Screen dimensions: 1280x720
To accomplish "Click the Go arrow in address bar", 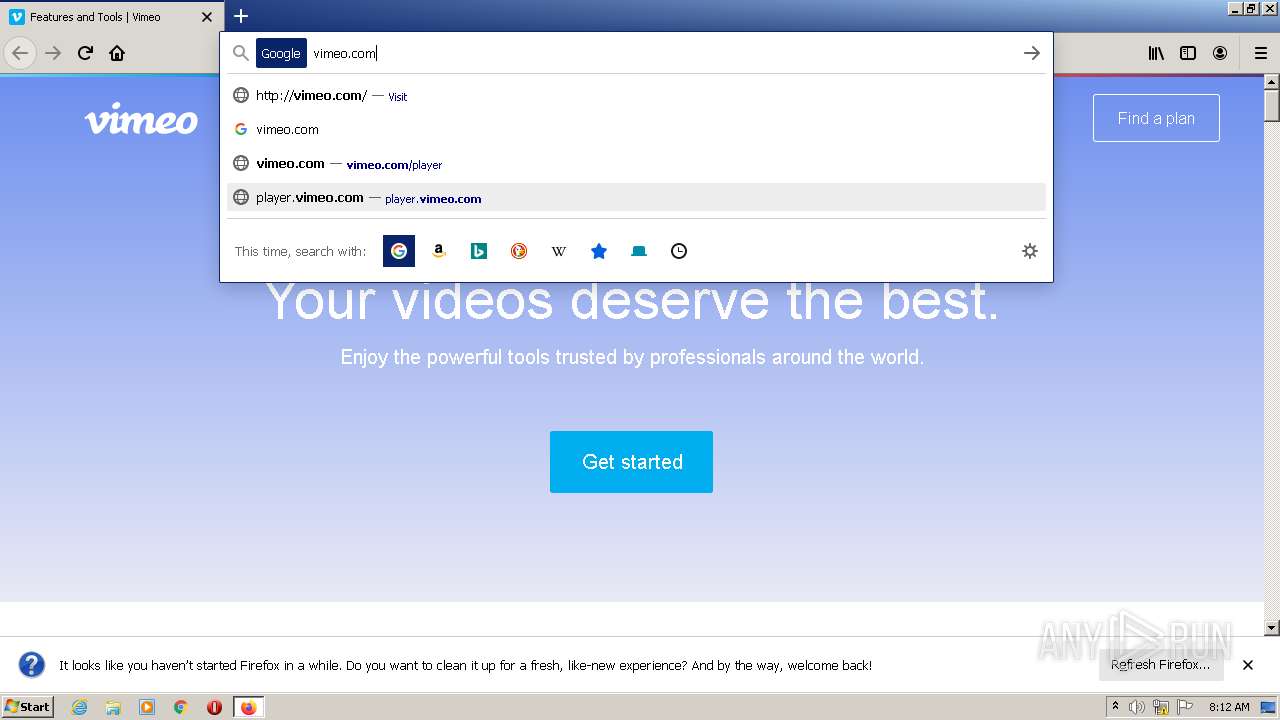I will point(1032,53).
